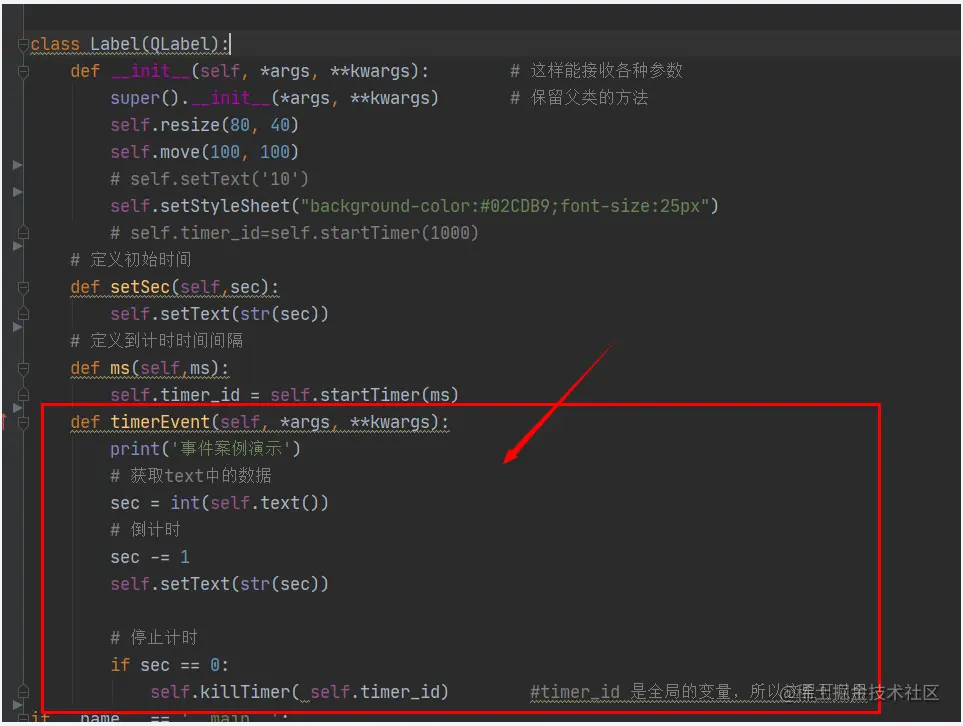This screenshot has height=726, width=963.
Task: Click fold end marker beside self.killTimer line
Action: (x=23, y=692)
